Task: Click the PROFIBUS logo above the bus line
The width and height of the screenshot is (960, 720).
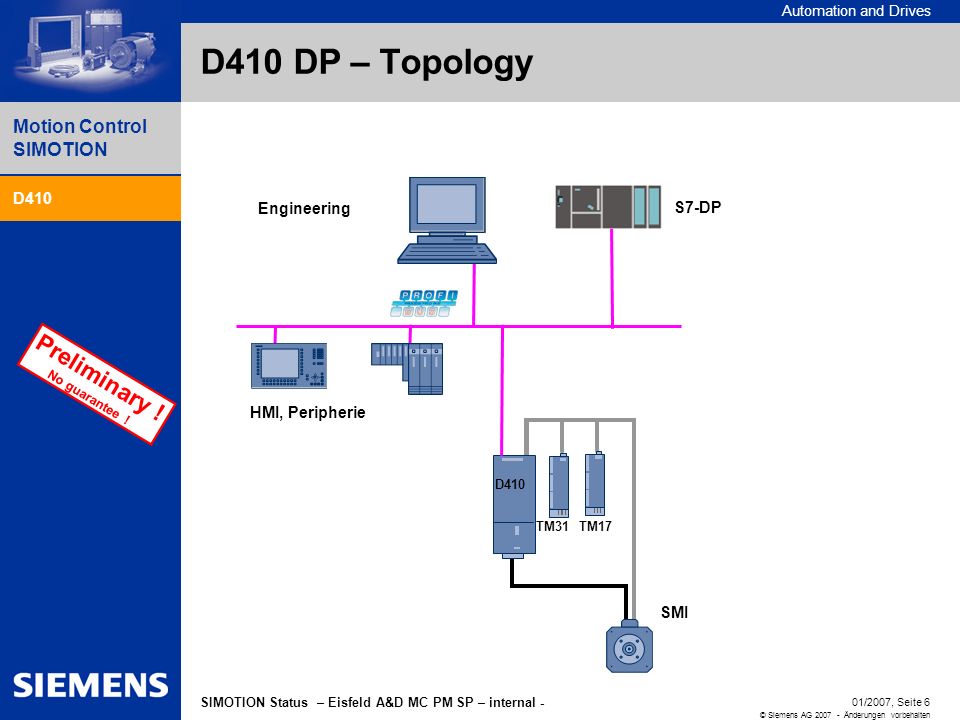Action: pyautogui.click(x=424, y=303)
